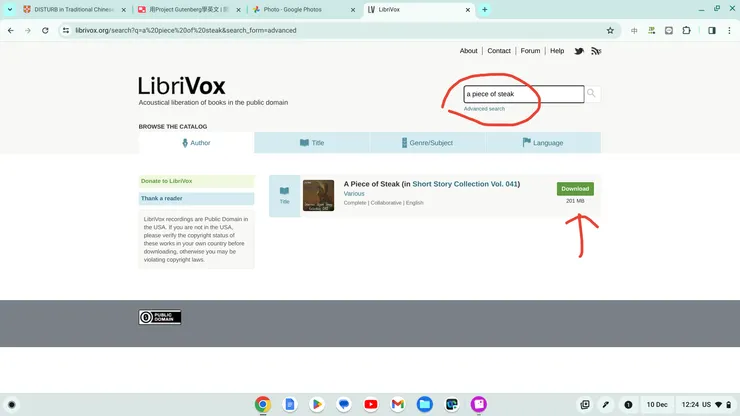The width and height of the screenshot is (740, 416).
Task: Launch Google Docs from the shelf
Action: [x=290, y=405]
